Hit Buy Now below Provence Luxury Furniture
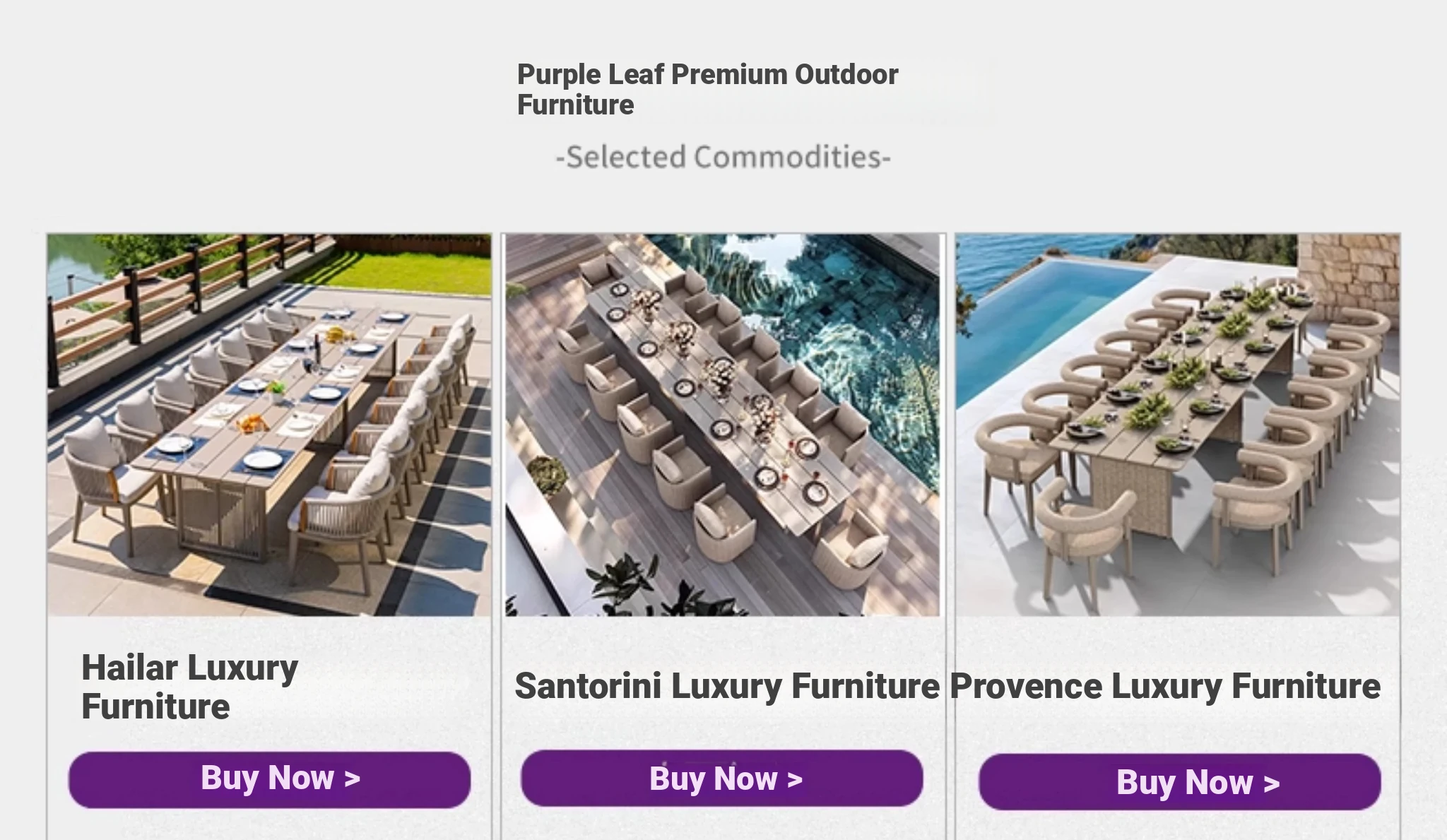The image size is (1447, 840). coord(1179,782)
